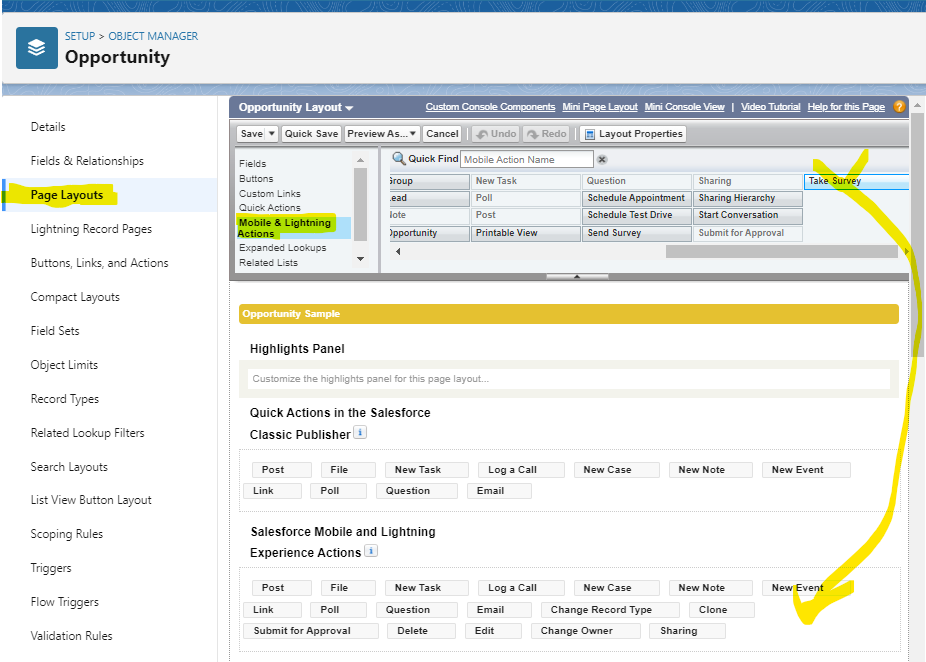The height and width of the screenshot is (662, 926).
Task: Click the palette horizontal scrollbar
Action: pyautogui.click(x=781, y=251)
